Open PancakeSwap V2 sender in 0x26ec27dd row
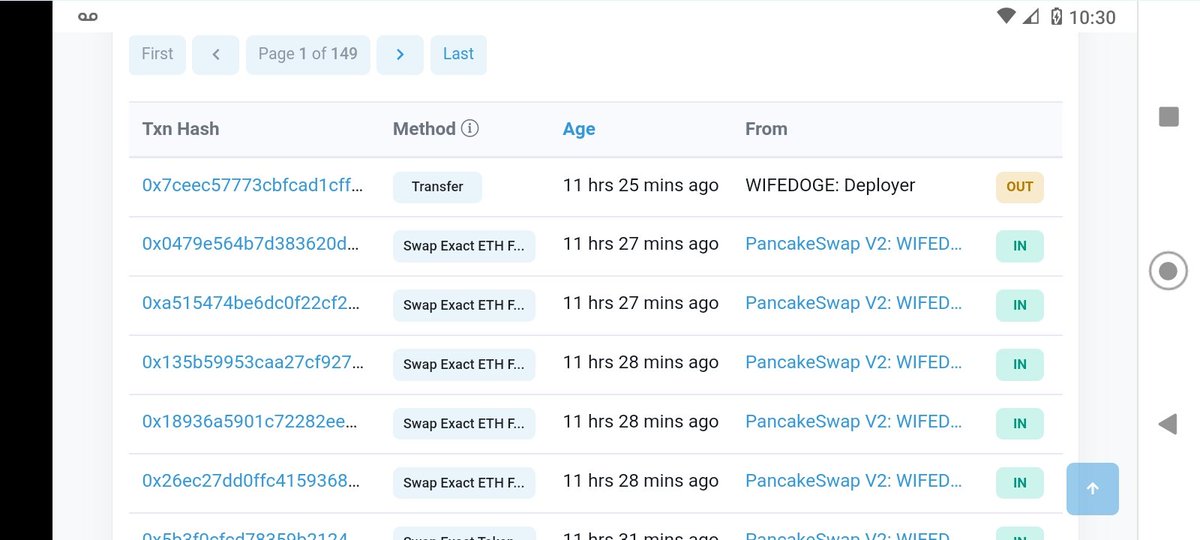This screenshot has height=540, width=1200. (854, 482)
